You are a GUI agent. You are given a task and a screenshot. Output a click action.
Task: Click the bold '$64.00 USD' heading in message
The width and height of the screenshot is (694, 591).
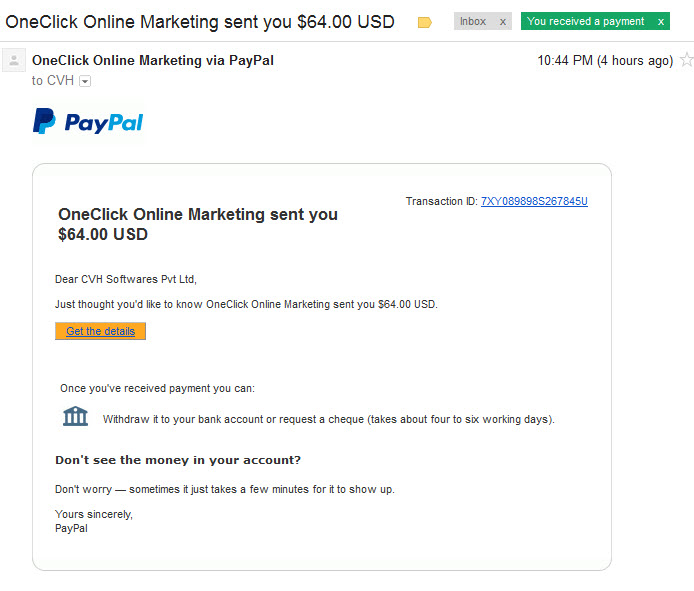click(103, 234)
